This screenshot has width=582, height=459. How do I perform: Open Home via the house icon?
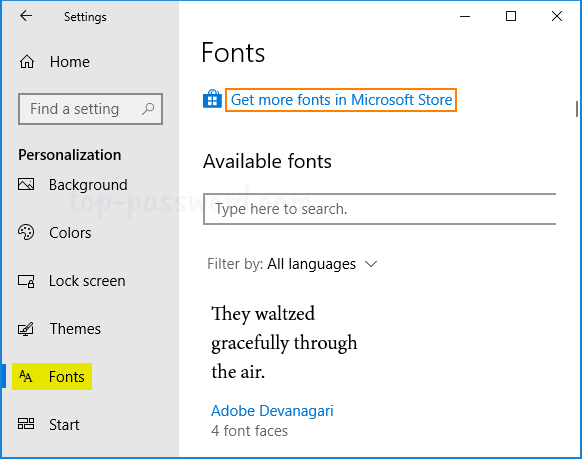point(27,62)
